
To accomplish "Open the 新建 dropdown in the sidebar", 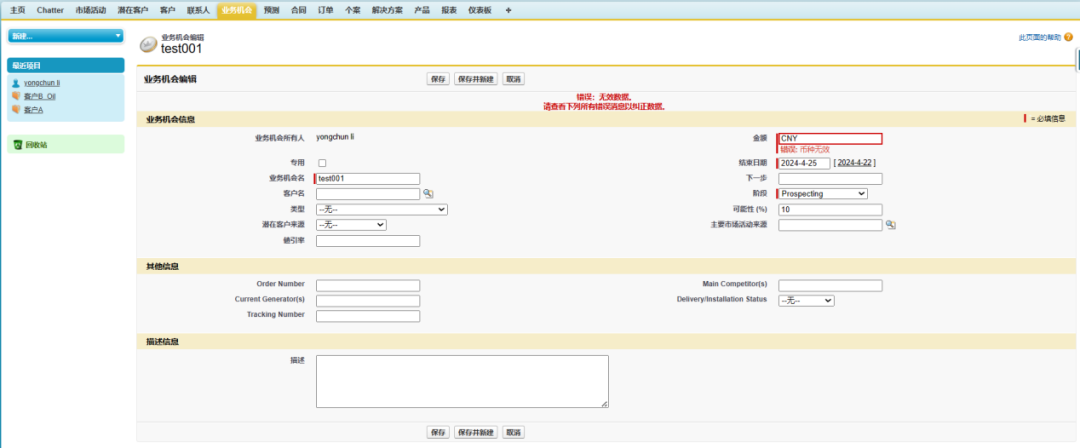I will [66, 36].
